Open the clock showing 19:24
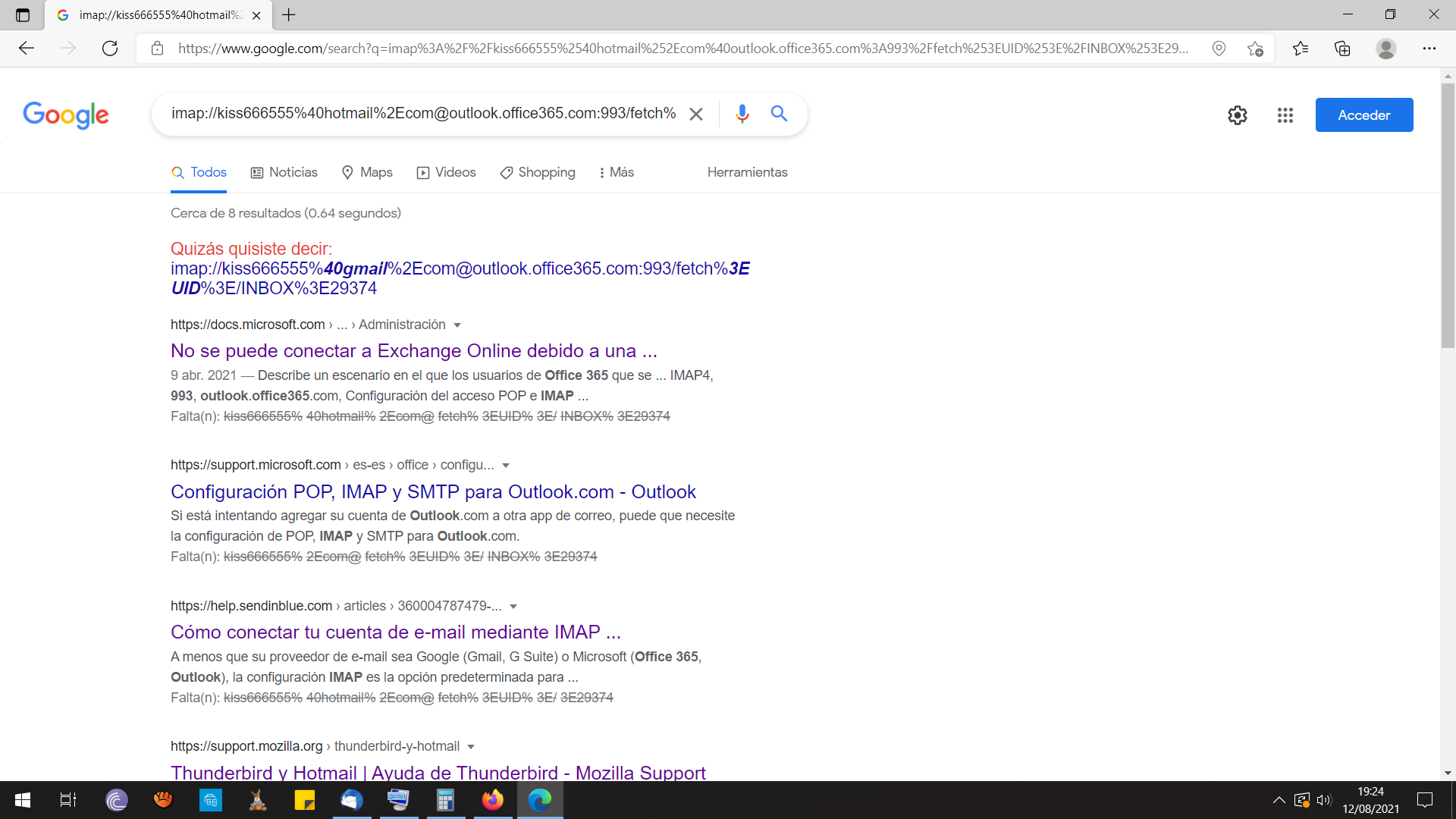Viewport: 1456px width, 819px height. coord(1370,800)
